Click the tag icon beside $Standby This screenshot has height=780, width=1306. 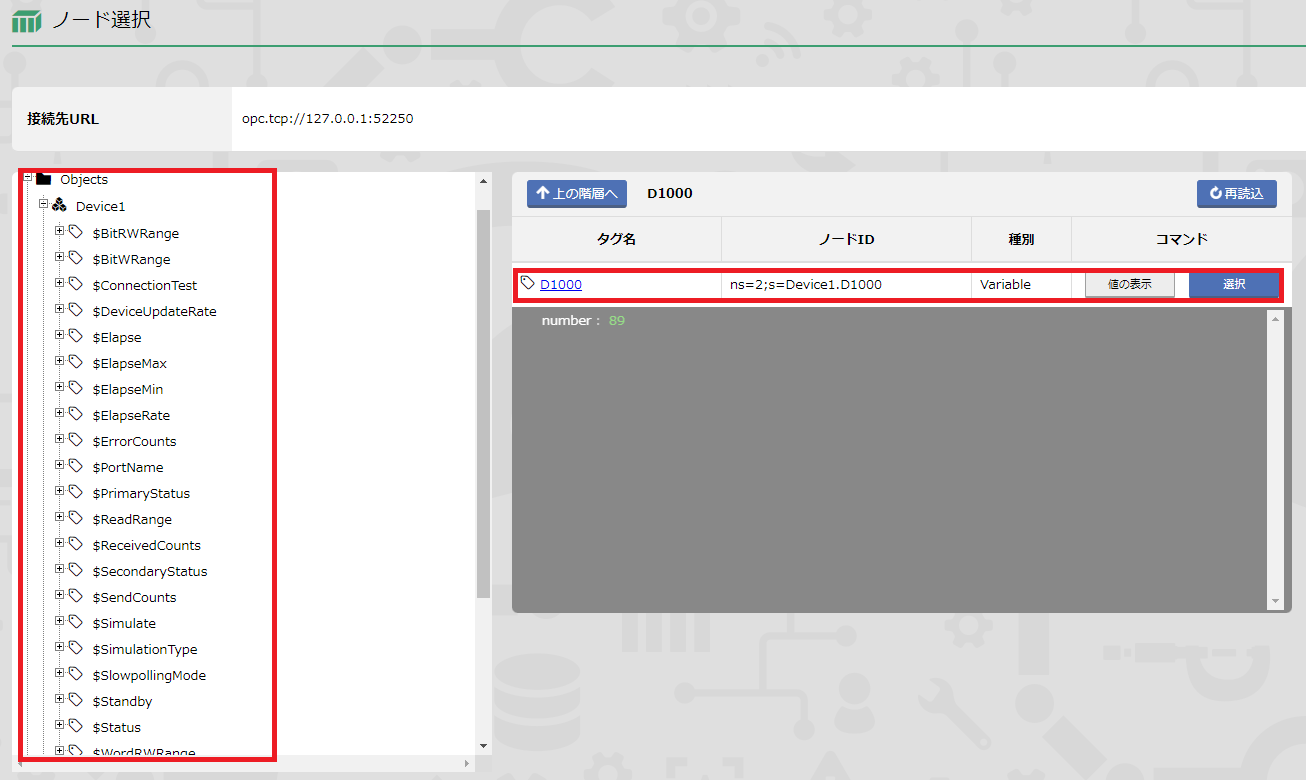click(75, 699)
